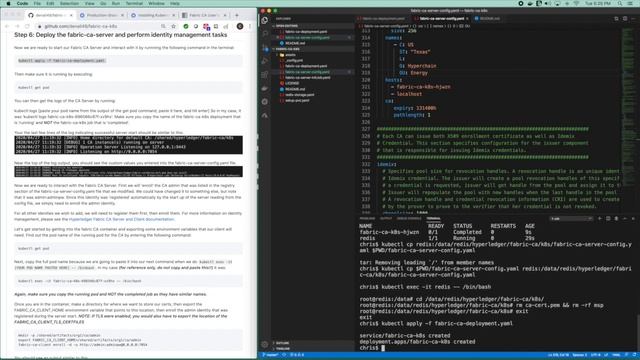
Task: Click 'kubectl get pod' code under 'Then make sure'
Action: click(33, 87)
